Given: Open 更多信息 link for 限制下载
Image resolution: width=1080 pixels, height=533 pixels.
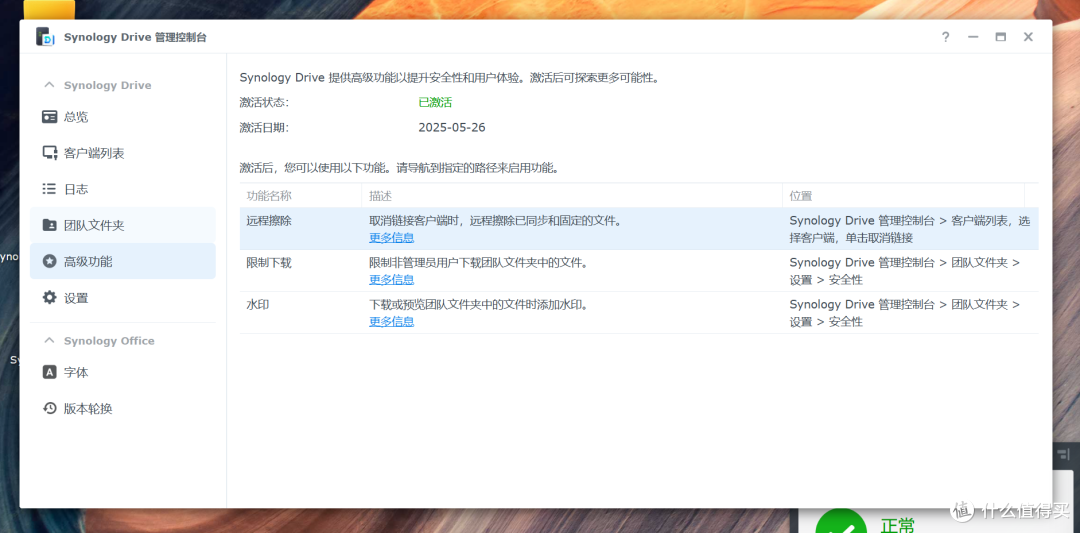Looking at the screenshot, I should [x=391, y=280].
